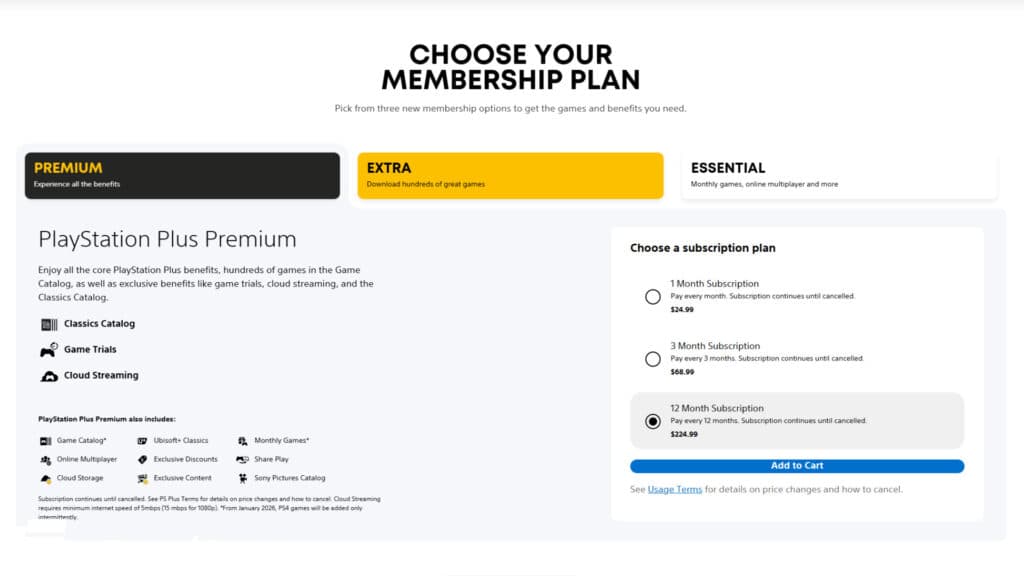Click the Exclusive Discounts tag icon
This screenshot has width=1024, height=576.
pos(143,459)
